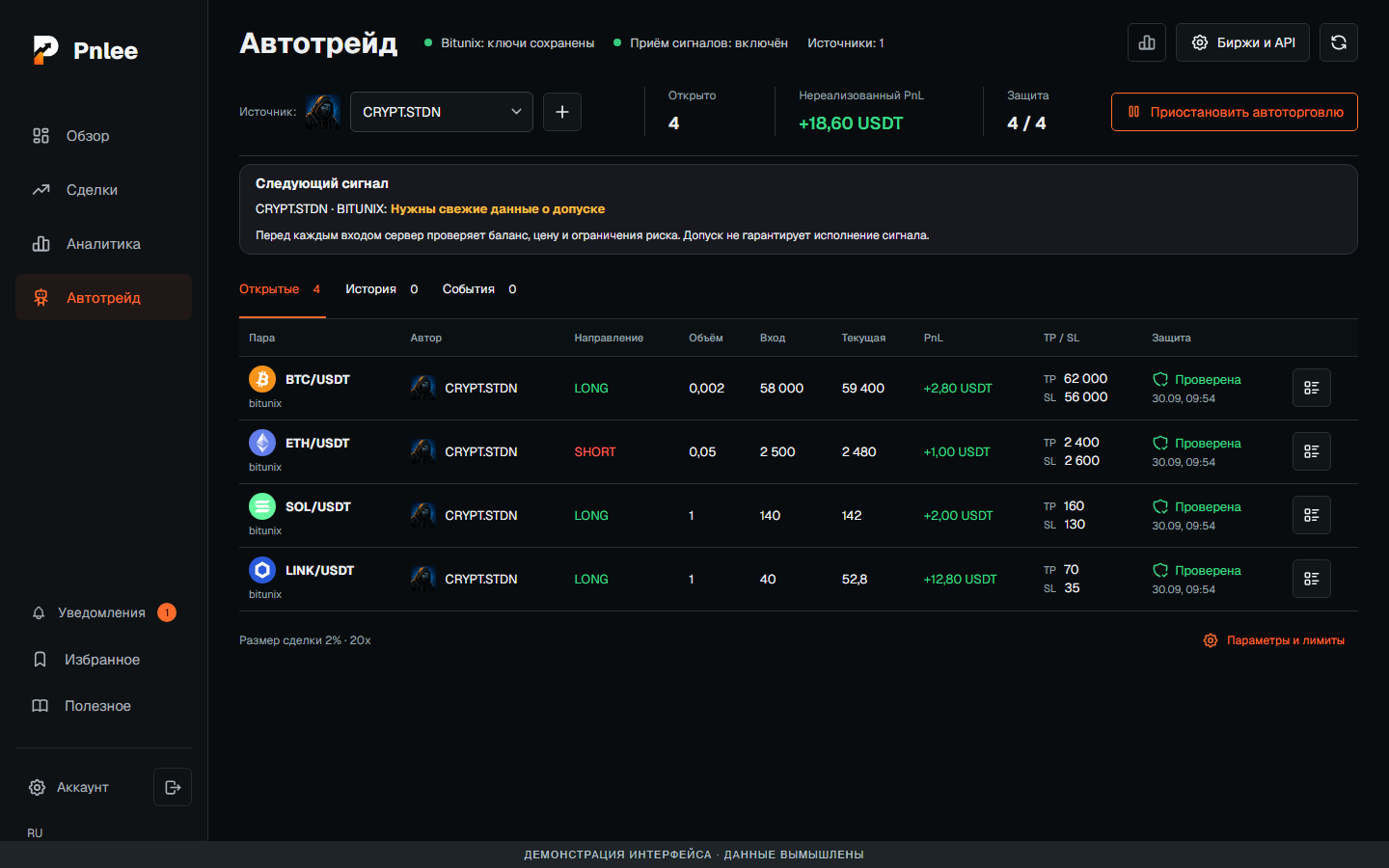Open Параметры и лимиты link

pos(1274,640)
